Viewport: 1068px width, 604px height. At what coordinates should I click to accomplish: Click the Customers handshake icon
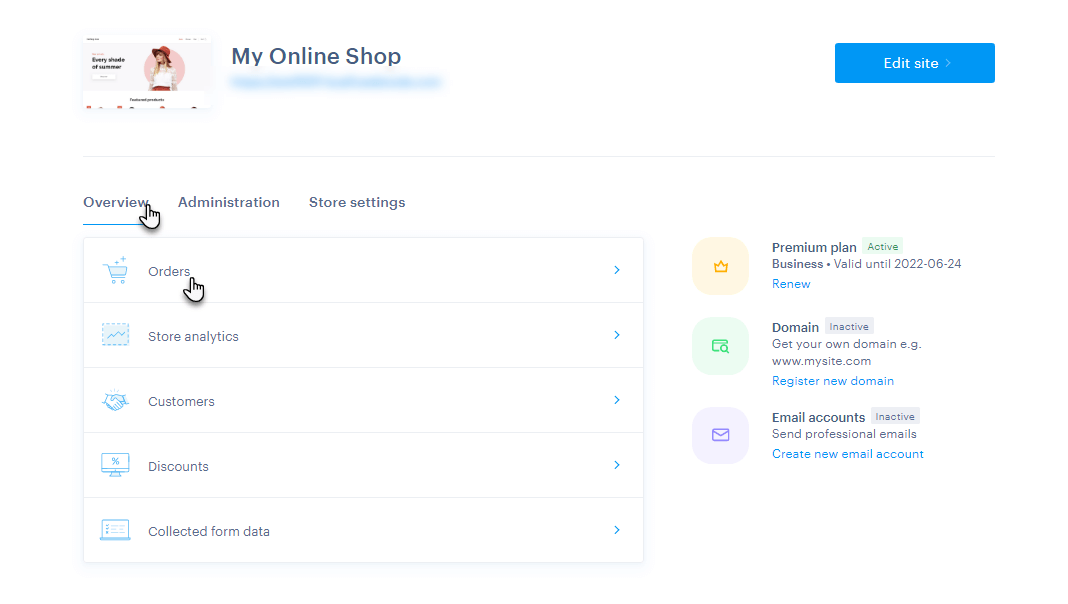115,401
